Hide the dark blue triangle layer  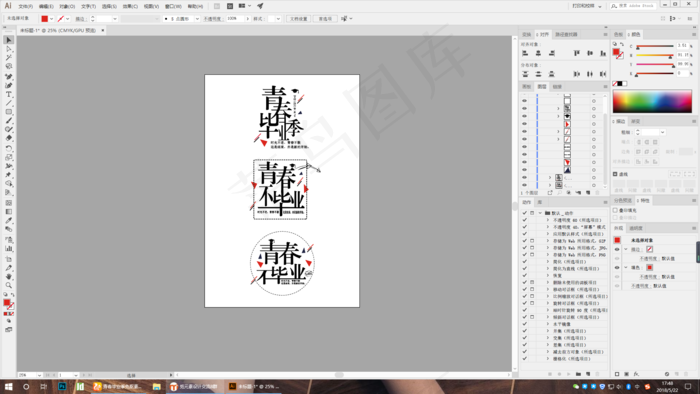[525, 170]
